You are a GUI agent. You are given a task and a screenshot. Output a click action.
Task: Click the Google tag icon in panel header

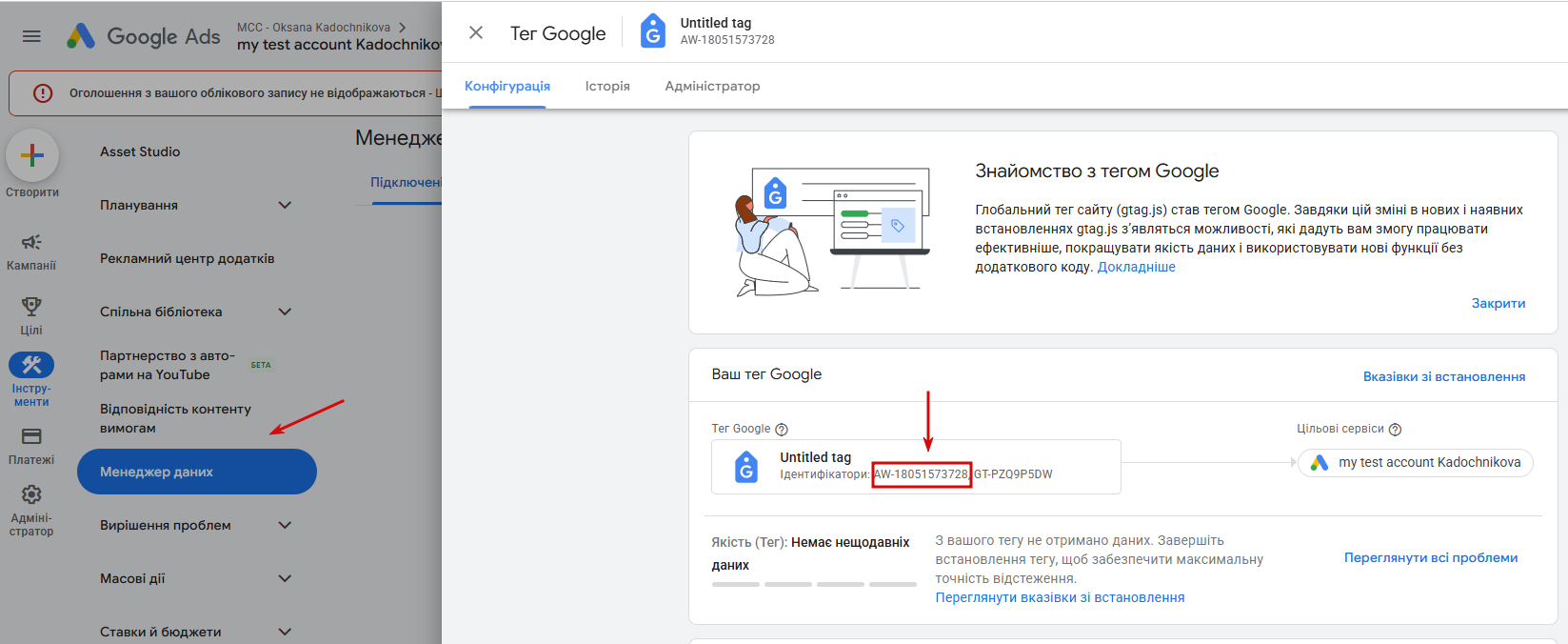tap(653, 31)
